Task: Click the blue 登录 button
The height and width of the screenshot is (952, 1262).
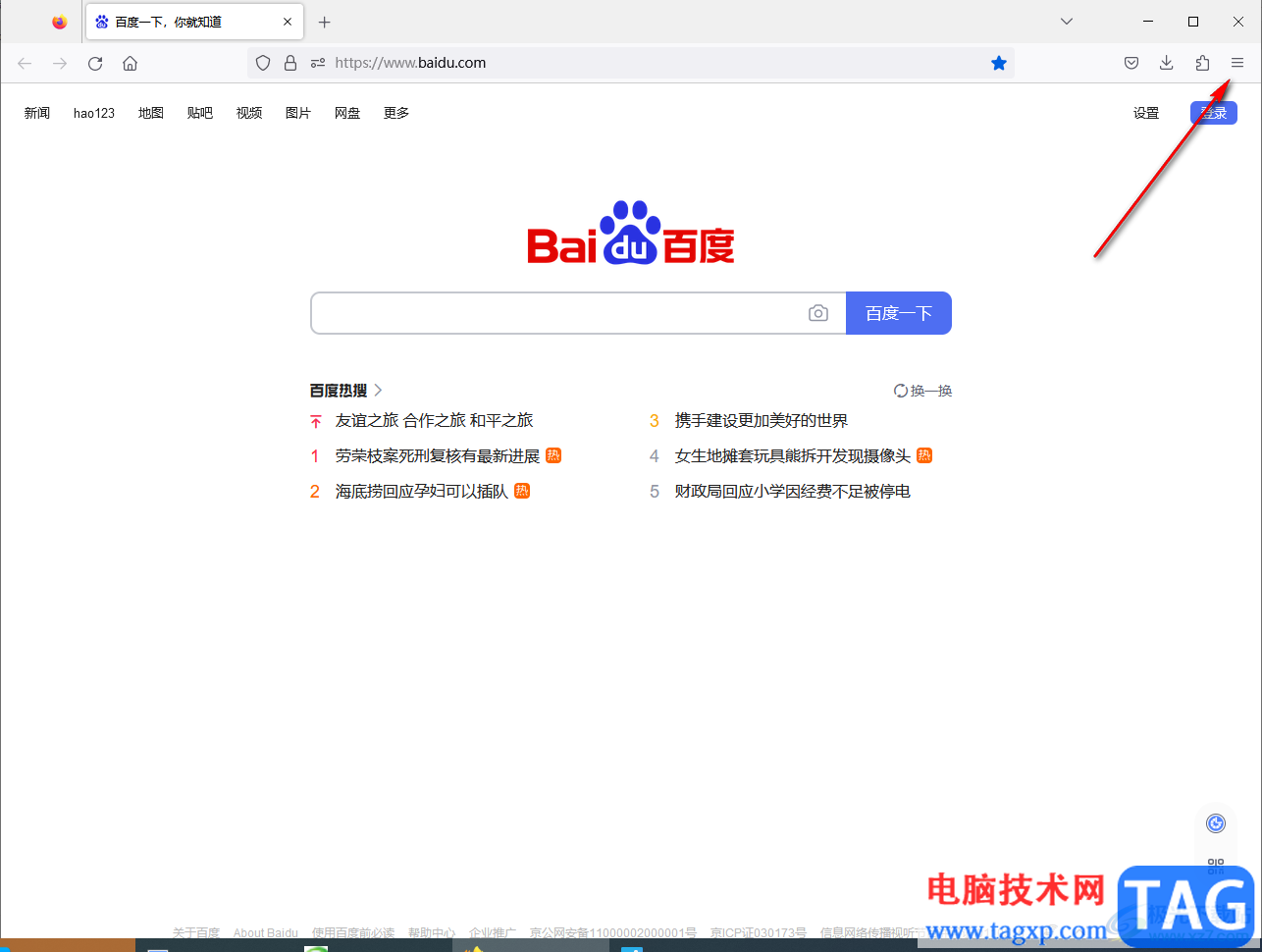Action: pyautogui.click(x=1214, y=113)
